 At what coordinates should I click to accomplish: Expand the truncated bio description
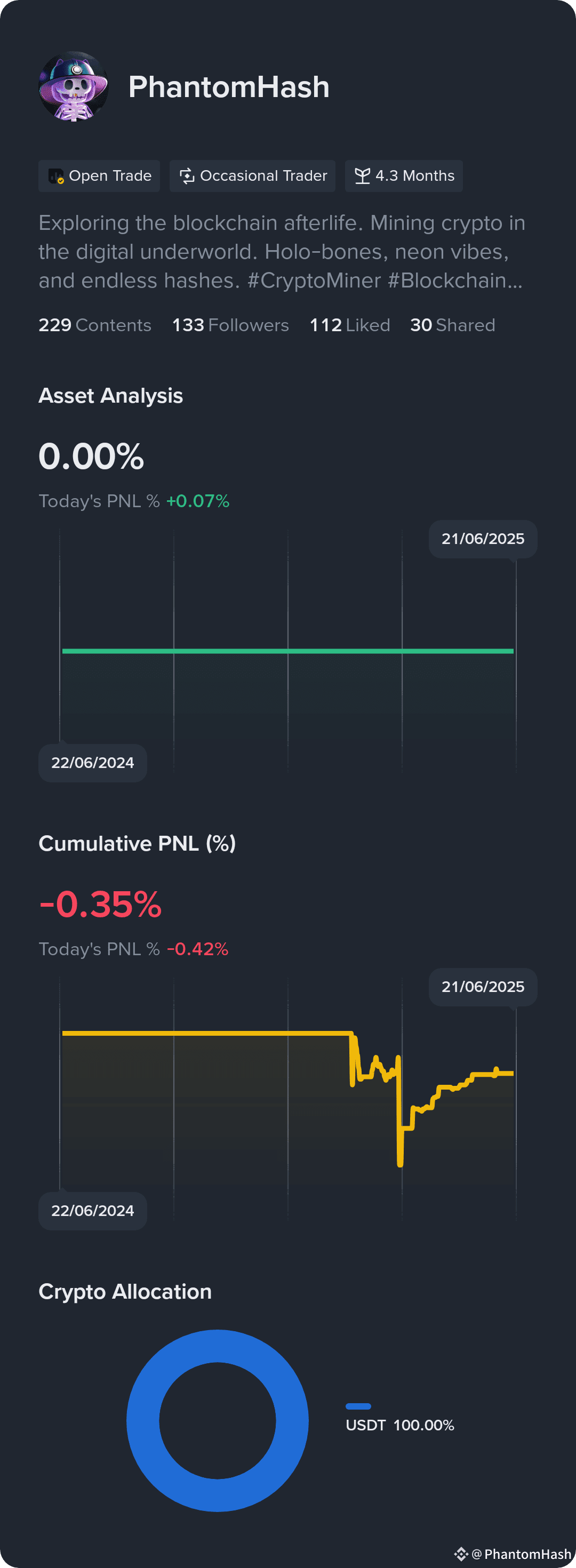point(281,251)
